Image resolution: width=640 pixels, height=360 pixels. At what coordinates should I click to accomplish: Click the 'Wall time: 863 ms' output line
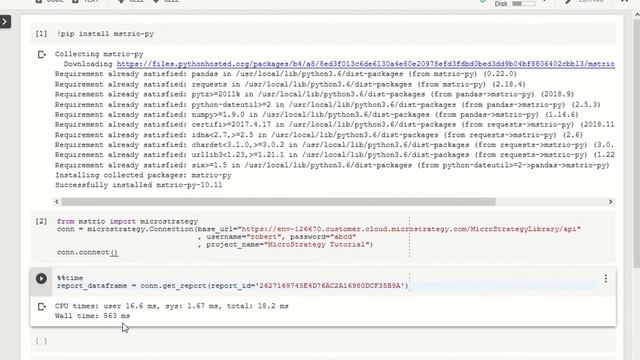pos(93,316)
